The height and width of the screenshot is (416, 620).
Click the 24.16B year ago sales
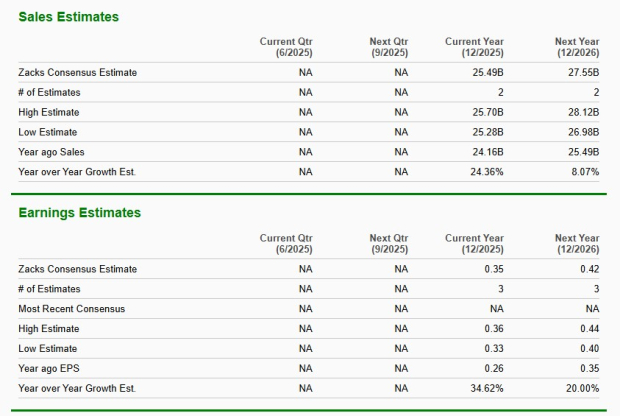point(487,152)
